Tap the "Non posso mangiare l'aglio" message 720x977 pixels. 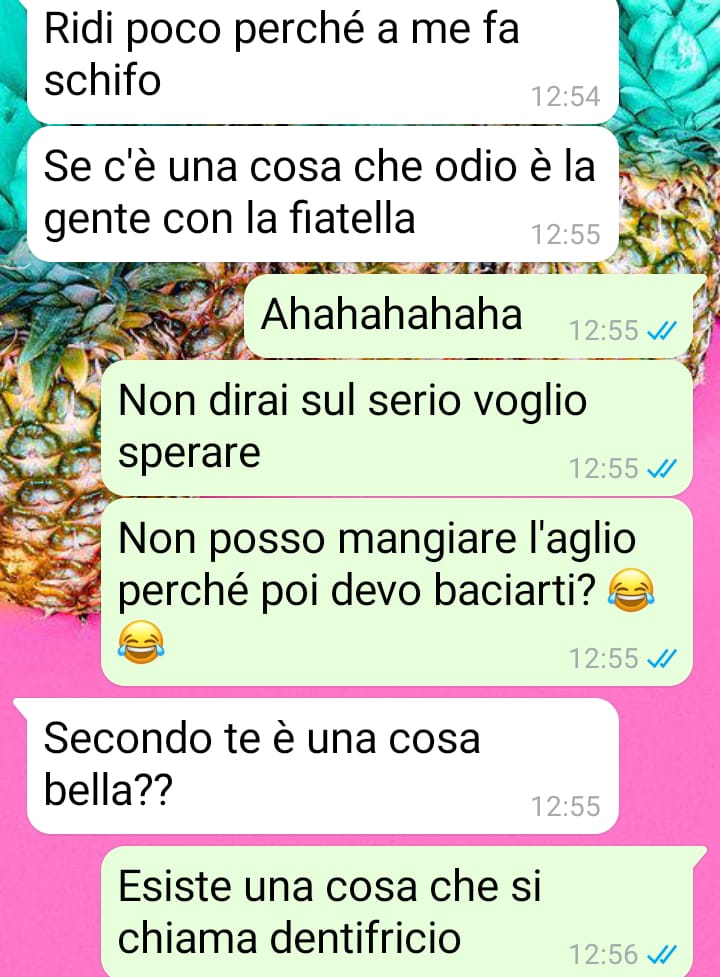[397, 592]
